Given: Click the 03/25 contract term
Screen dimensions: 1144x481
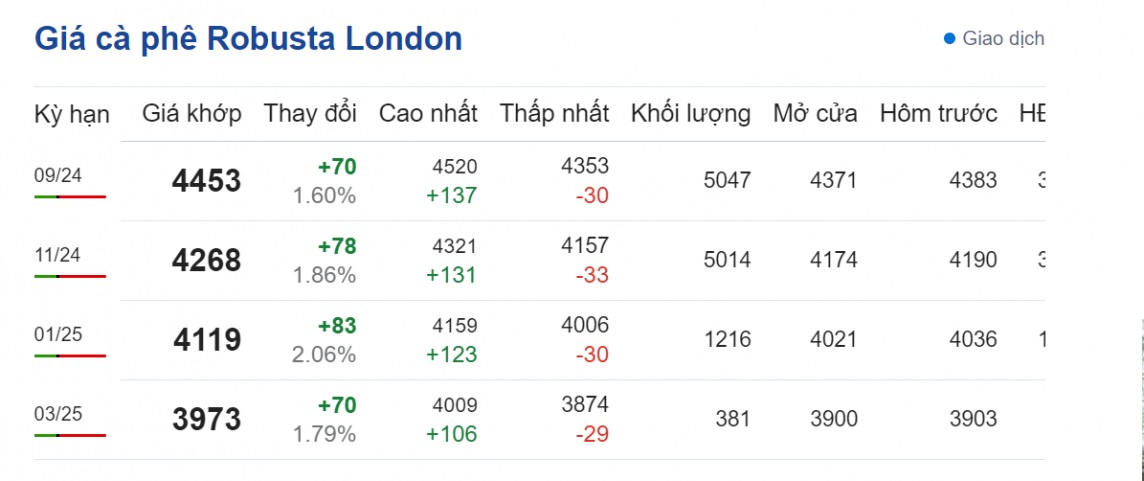Looking at the screenshot, I should click(58, 414).
